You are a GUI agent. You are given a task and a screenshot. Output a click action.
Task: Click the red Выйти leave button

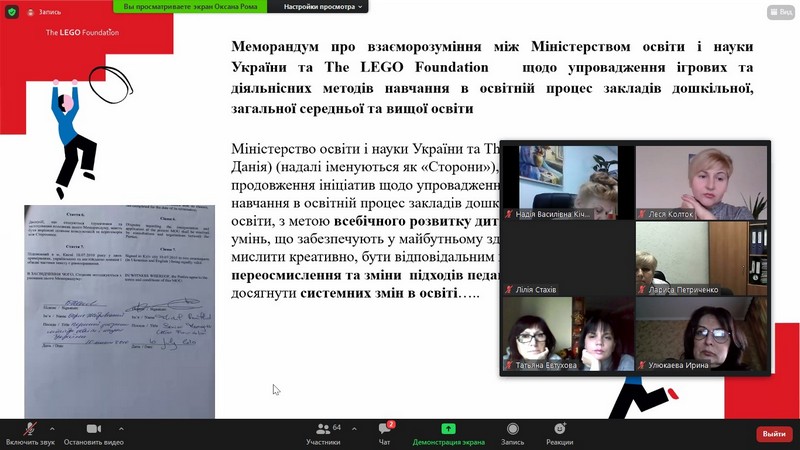point(774,434)
